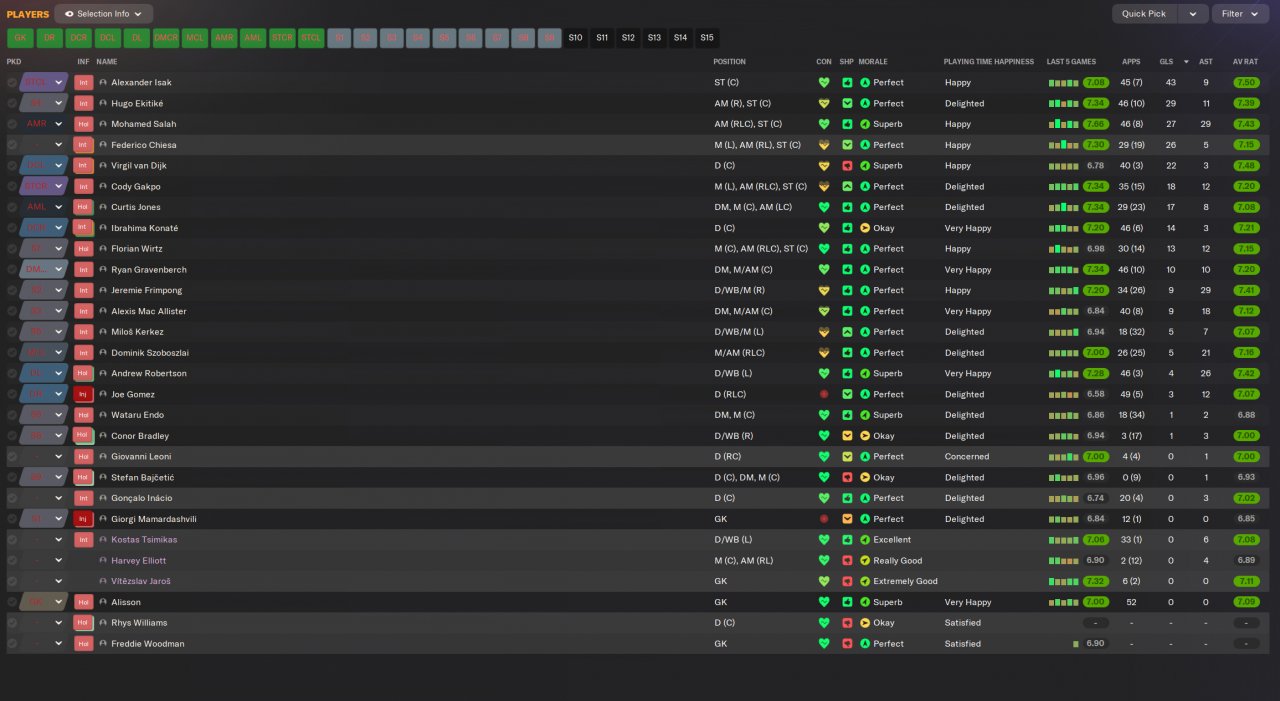Click the 7.50 average rating badge for Isak
1280x701 pixels.
coord(1245,83)
